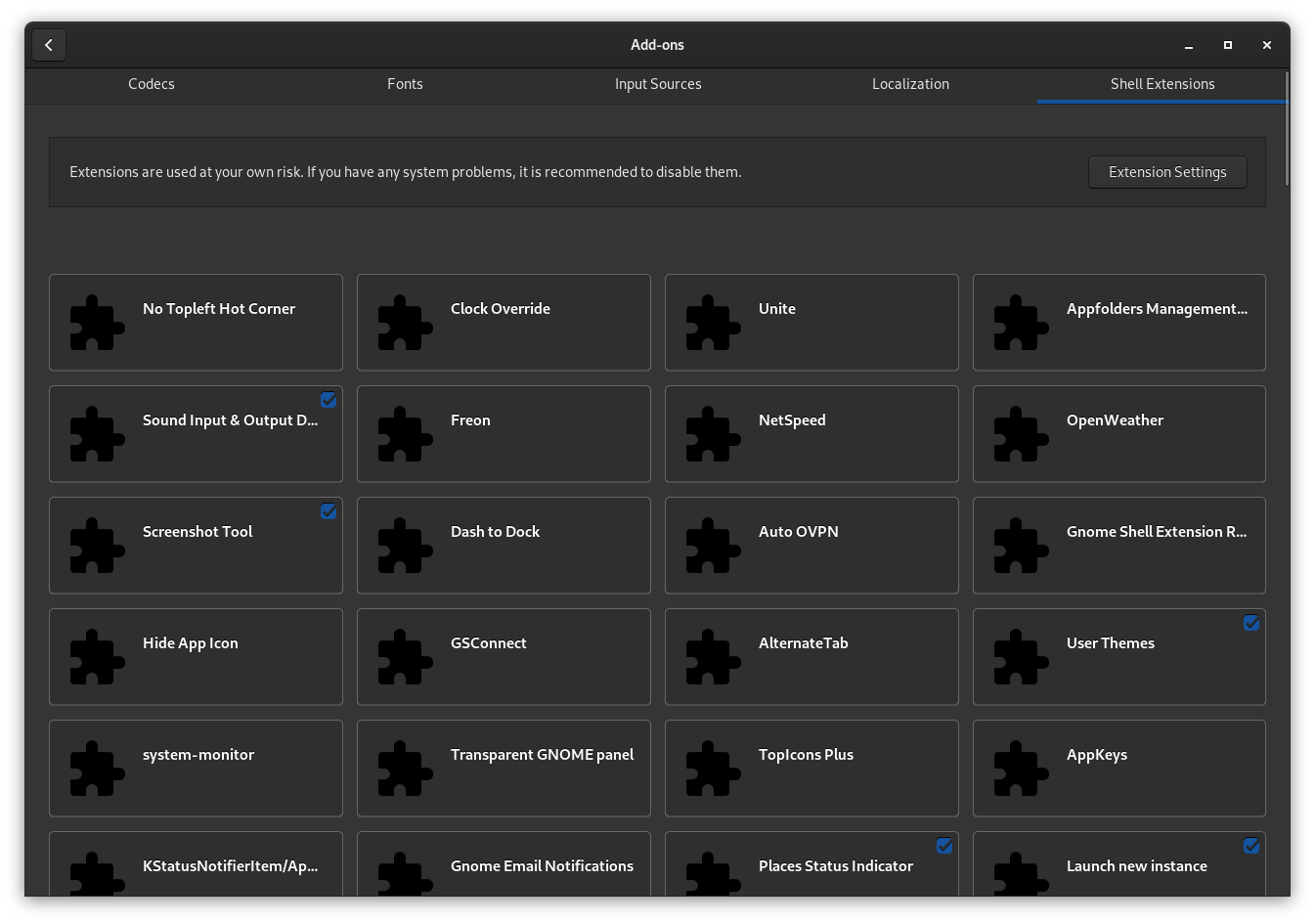Select the GSConnect extension label
This screenshot has height=924, width=1315.
click(489, 643)
